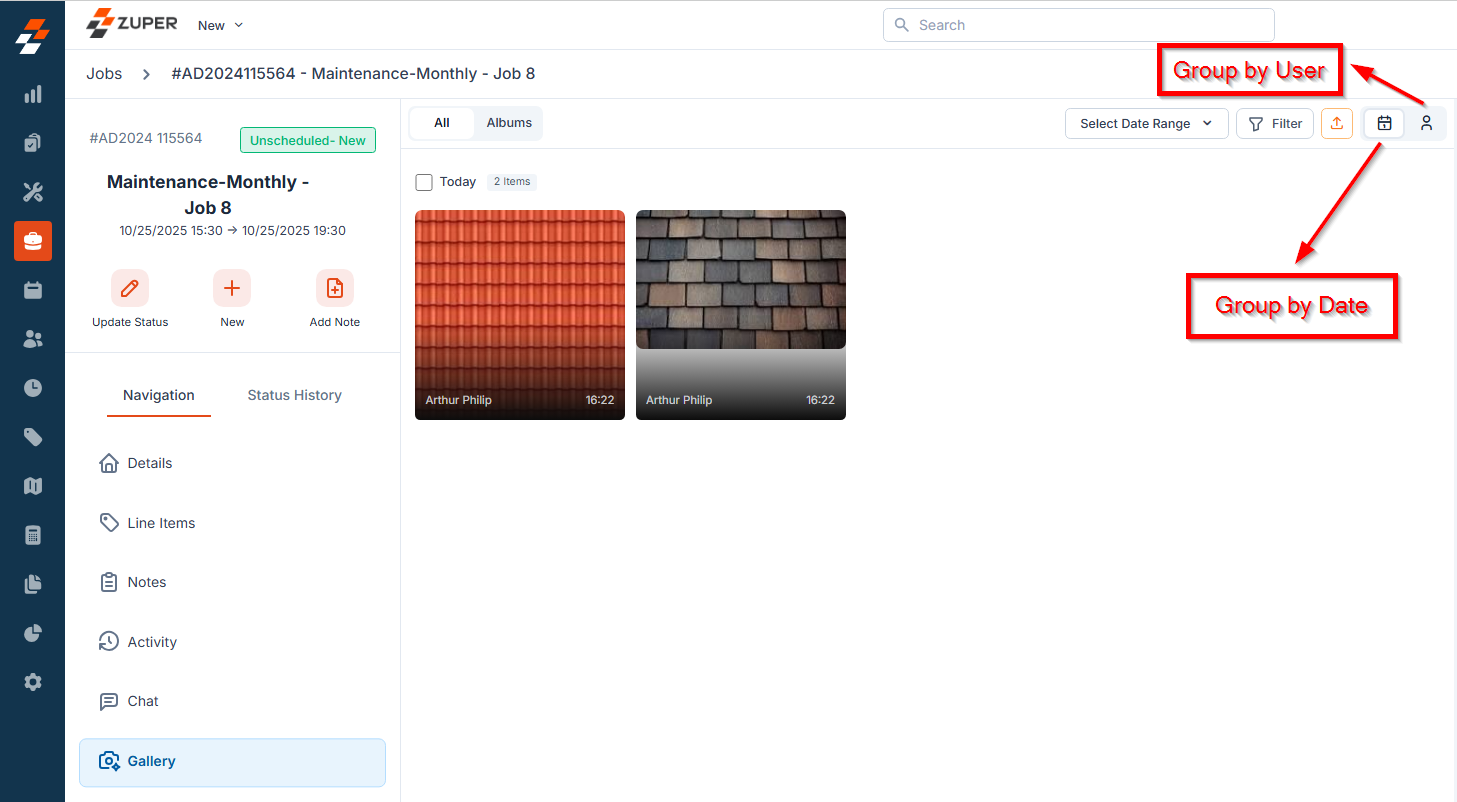The image size is (1457, 802).
Task: Open the calculator sidebar icon
Action: [33, 535]
